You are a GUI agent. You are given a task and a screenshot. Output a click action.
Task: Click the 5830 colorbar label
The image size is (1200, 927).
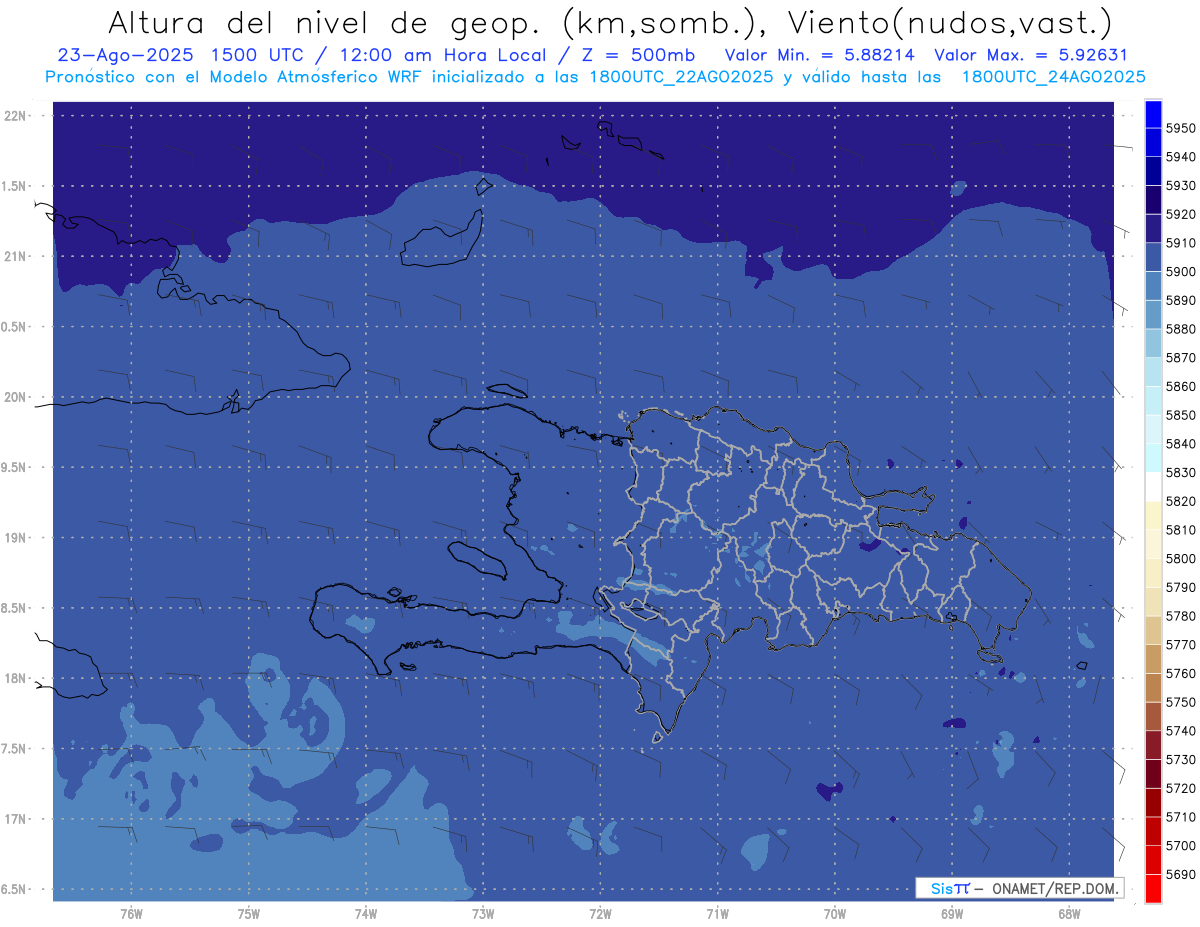click(x=1180, y=473)
